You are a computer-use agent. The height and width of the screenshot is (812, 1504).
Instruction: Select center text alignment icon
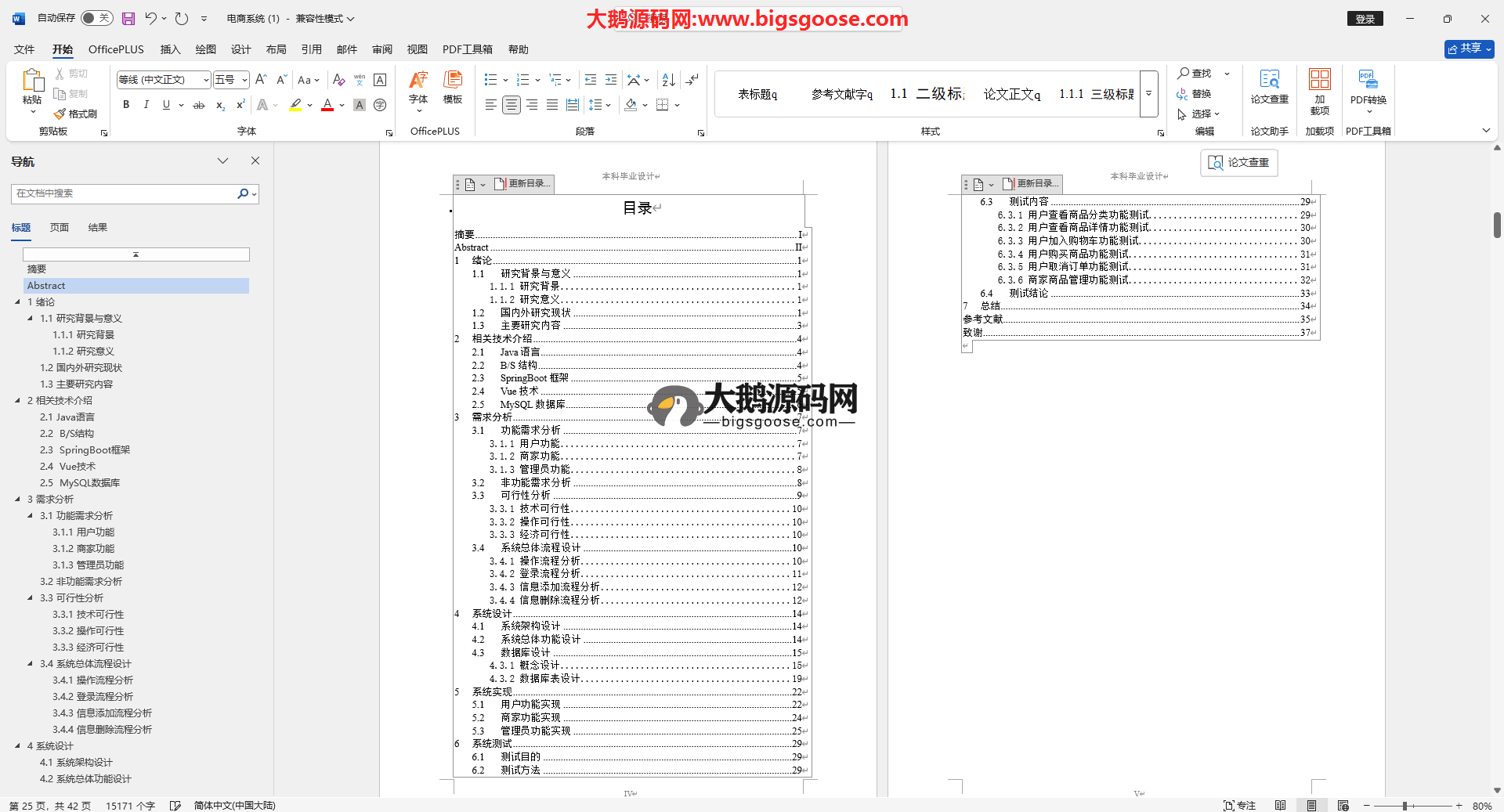511,105
